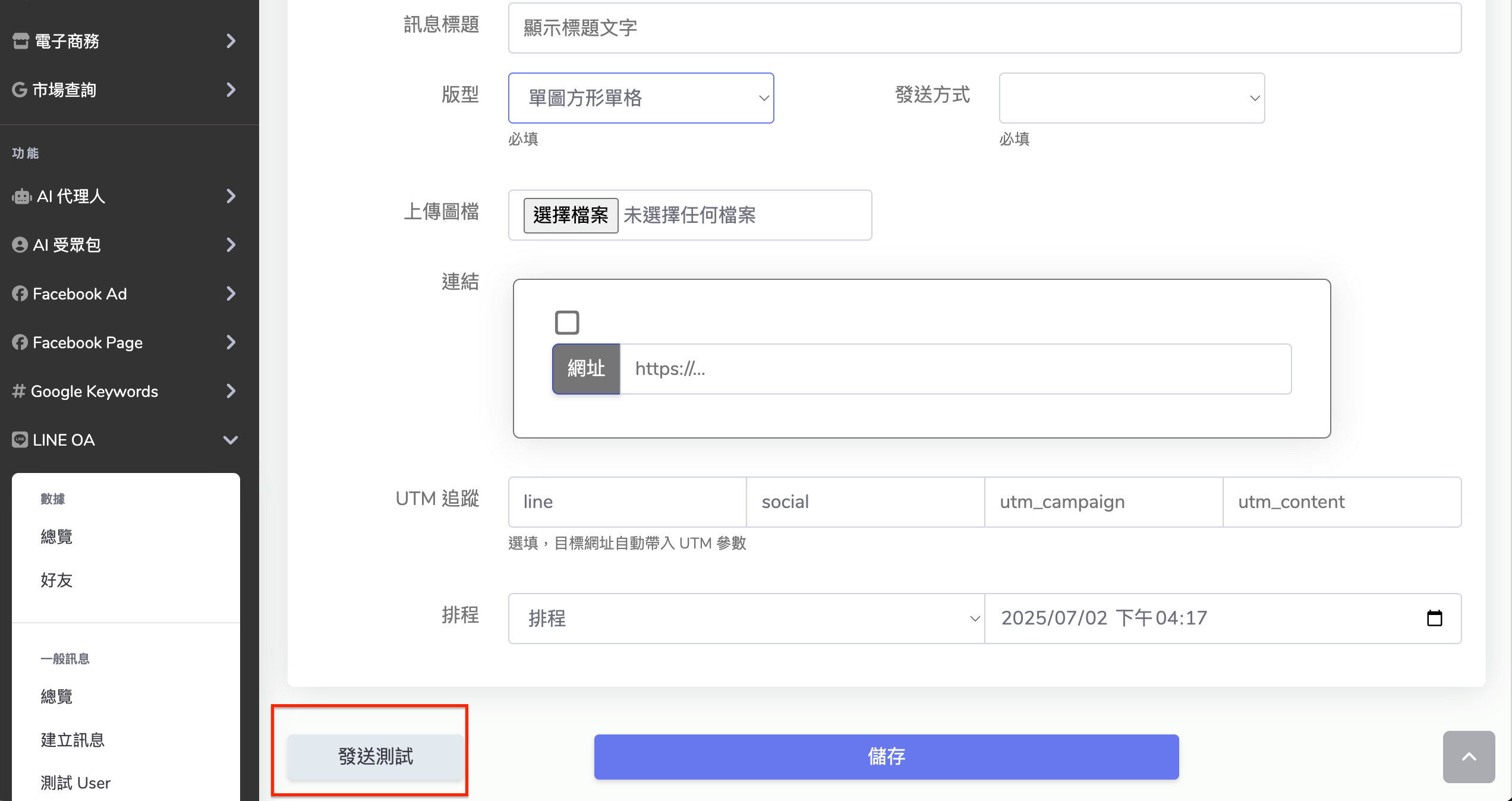Open the calendar picker in schedule field
1512x801 pixels.
pyautogui.click(x=1434, y=618)
